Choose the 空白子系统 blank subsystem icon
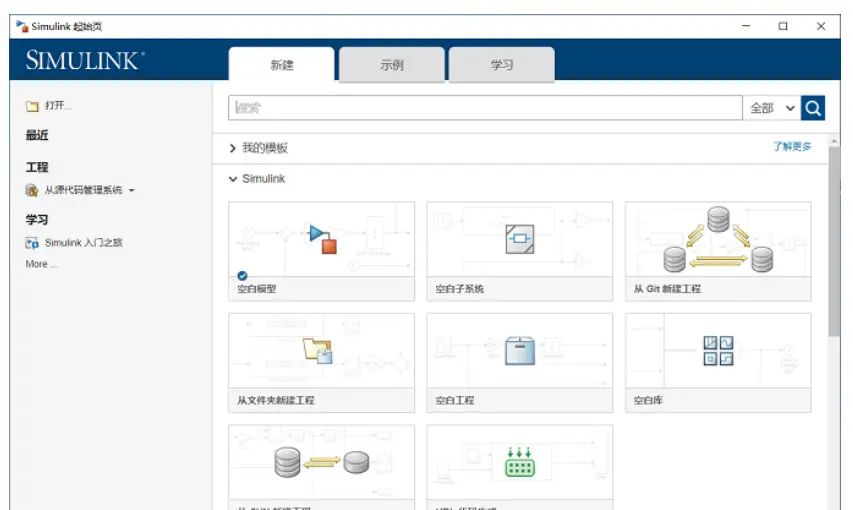Screen dimensions: 853x510 520,239
